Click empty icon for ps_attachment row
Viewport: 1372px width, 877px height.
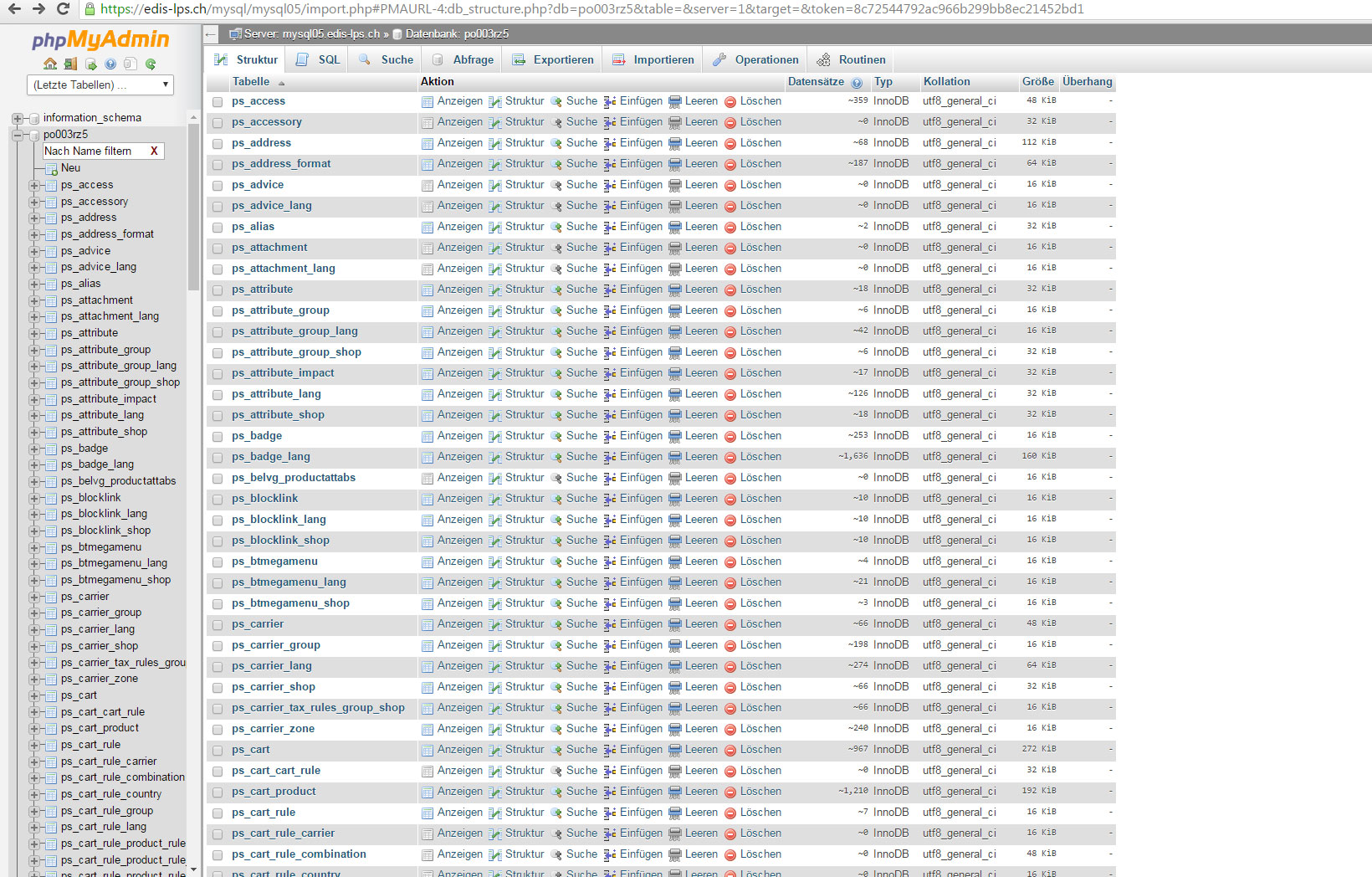675,248
